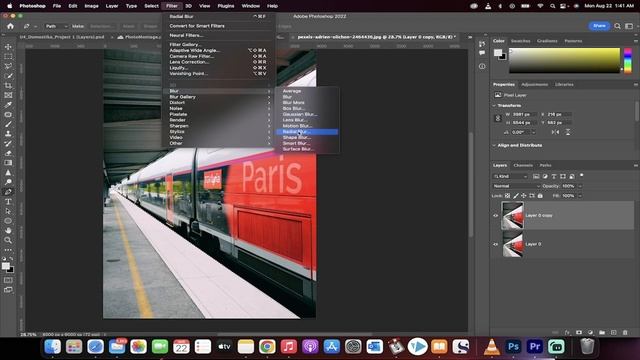Open the Path mode dropdown in options bar
Image resolution: width=640 pixels, height=360 pixels.
point(56,26)
